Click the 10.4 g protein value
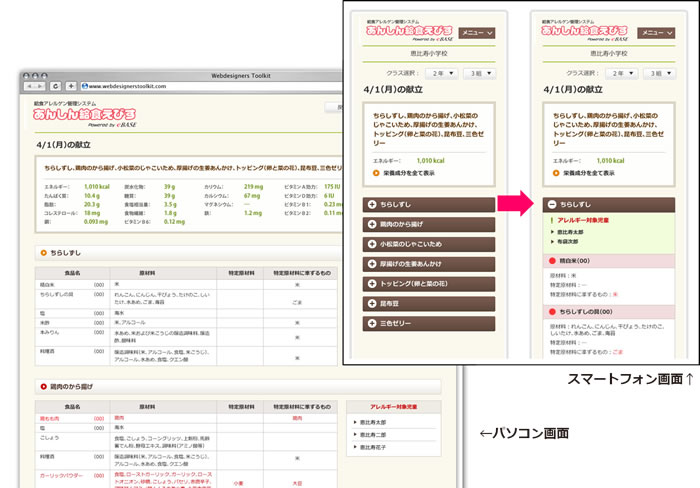 point(92,196)
